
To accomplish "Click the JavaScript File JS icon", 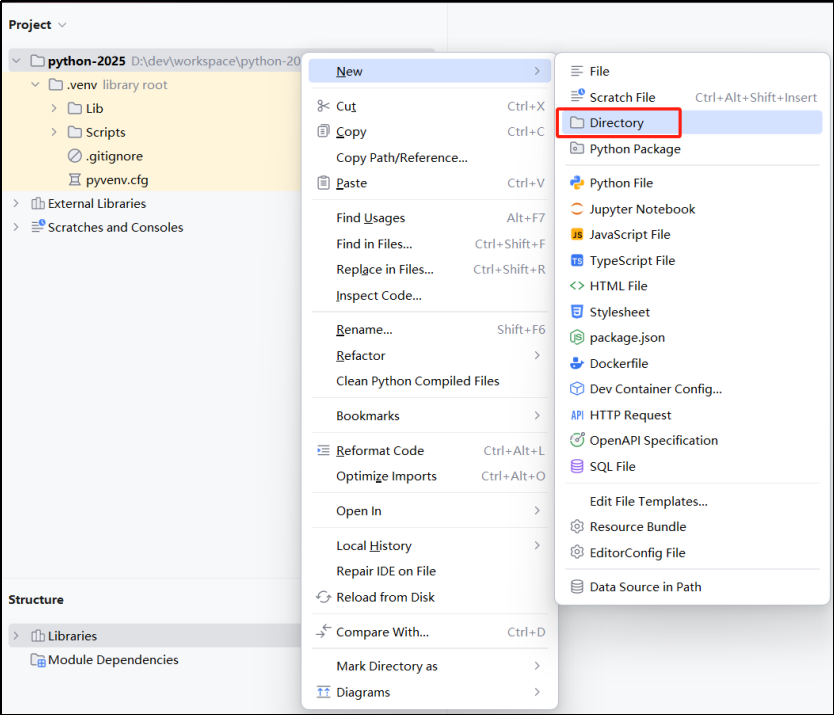I will click(577, 235).
